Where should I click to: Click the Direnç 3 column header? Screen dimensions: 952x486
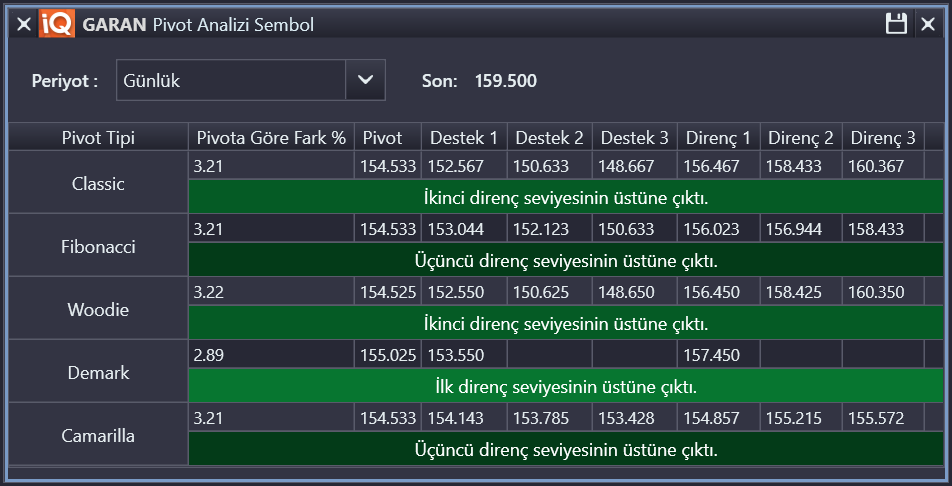coord(882,137)
